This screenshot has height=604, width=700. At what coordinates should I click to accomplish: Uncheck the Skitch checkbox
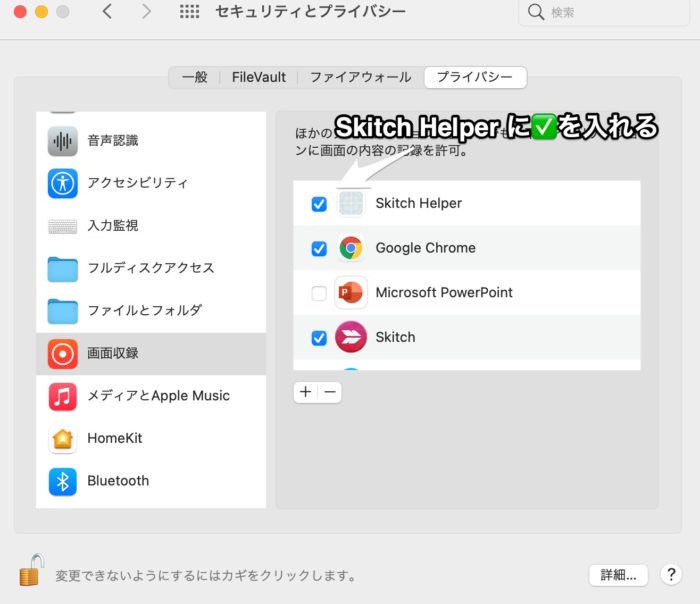pyautogui.click(x=319, y=338)
